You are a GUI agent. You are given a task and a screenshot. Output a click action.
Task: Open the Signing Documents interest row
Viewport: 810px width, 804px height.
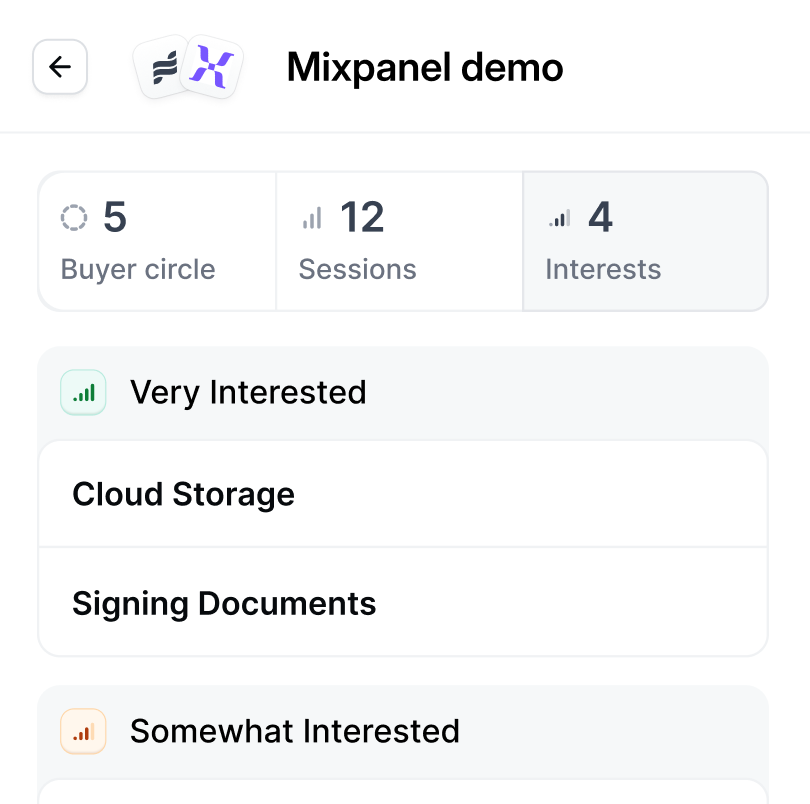(x=403, y=603)
